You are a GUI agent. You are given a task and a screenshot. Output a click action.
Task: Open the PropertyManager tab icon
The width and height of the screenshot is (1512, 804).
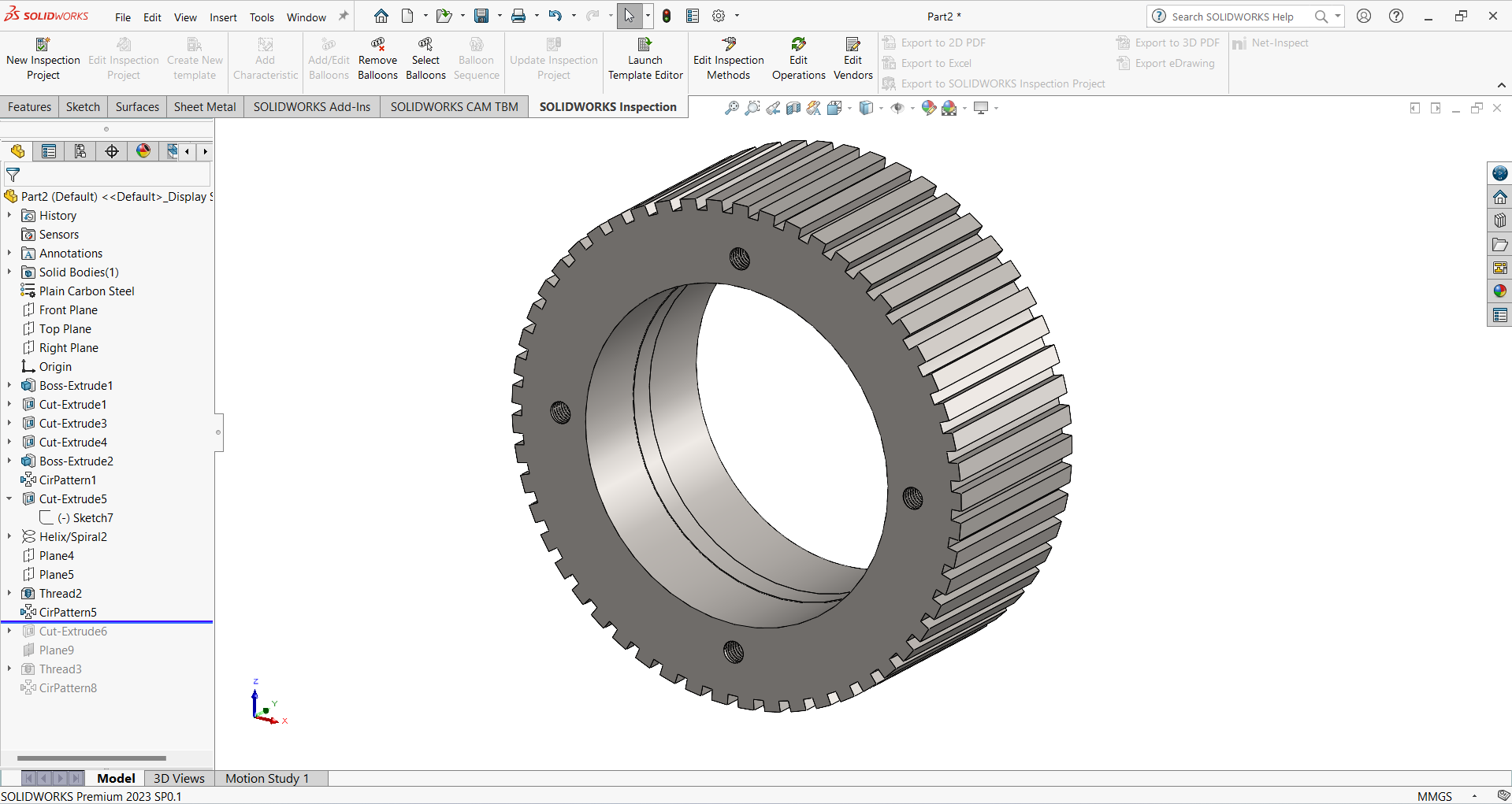pyautogui.click(x=49, y=151)
